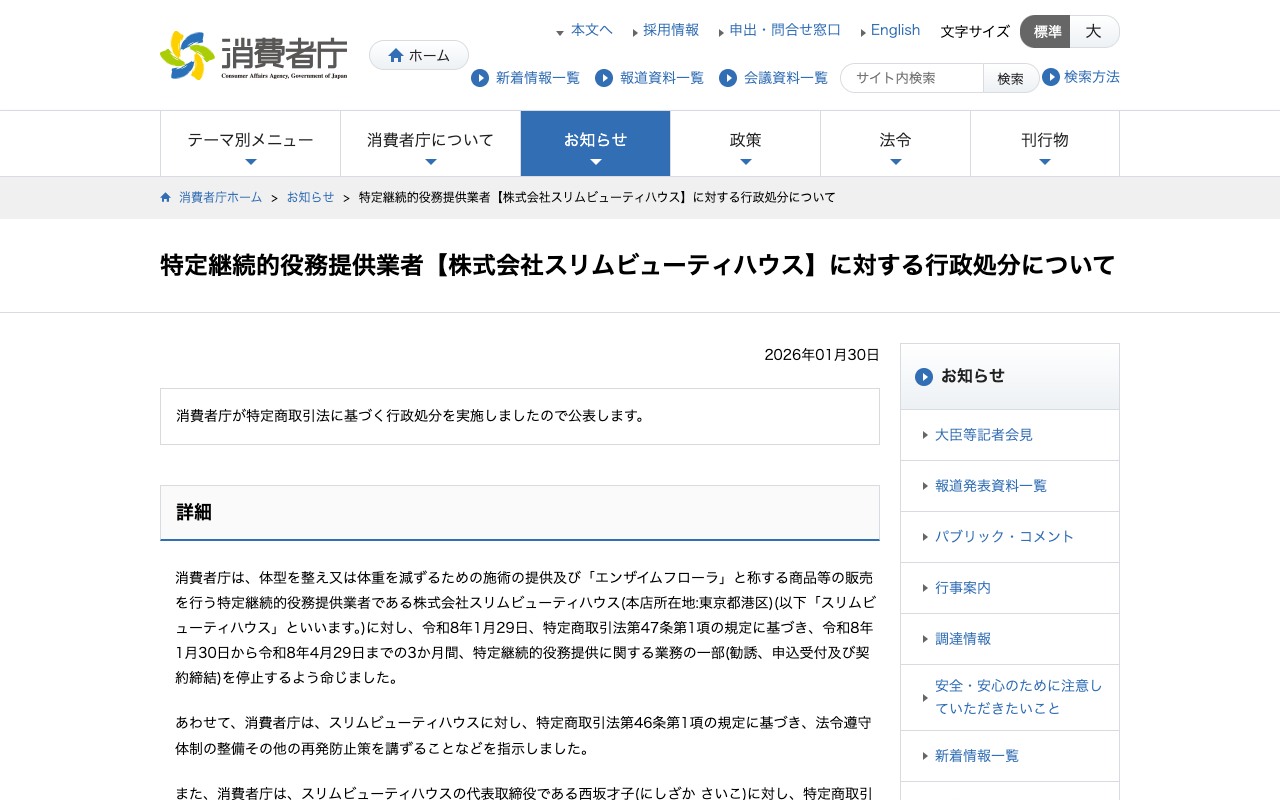Click the 検索 search button
This screenshot has height=800, width=1280.
click(x=1011, y=78)
